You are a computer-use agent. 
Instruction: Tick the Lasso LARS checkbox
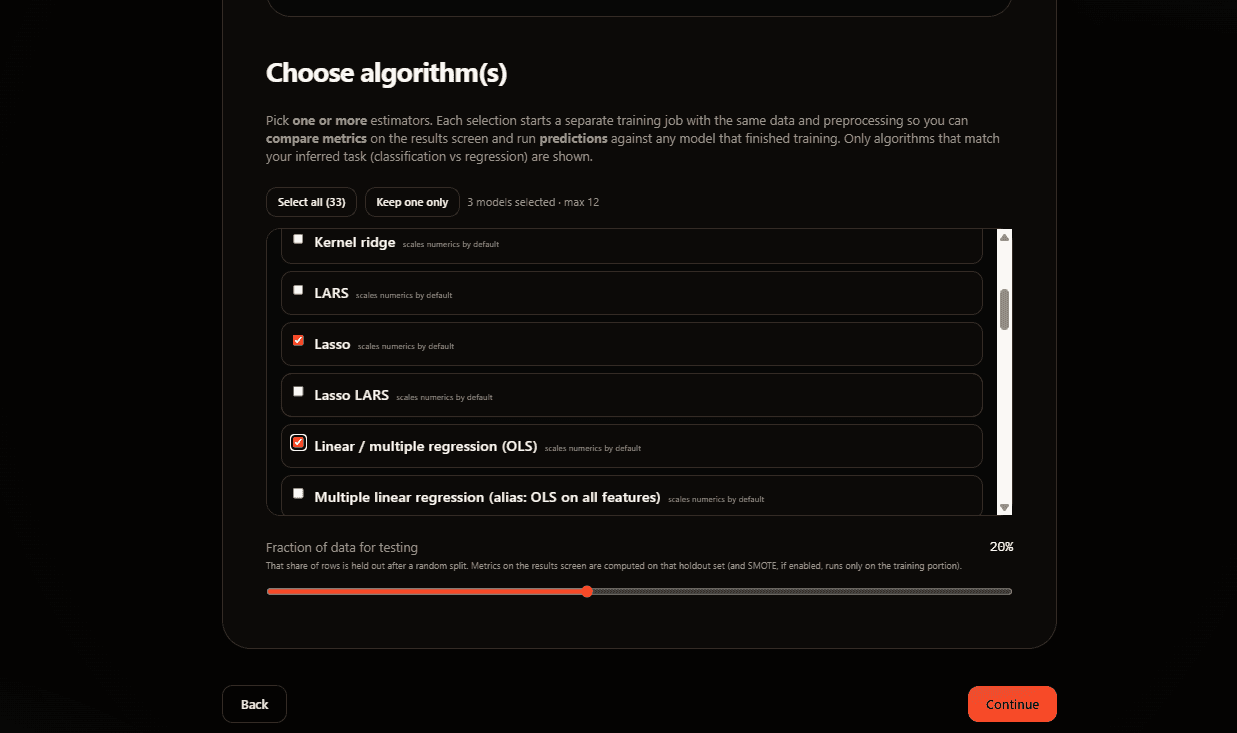(298, 392)
